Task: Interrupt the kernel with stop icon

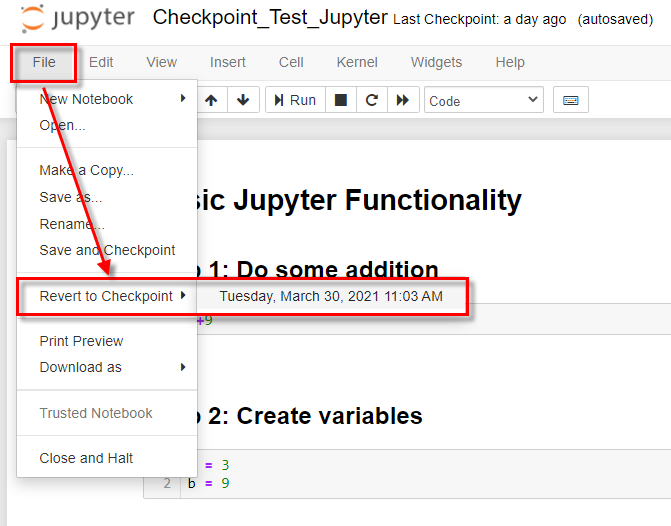Action: click(x=341, y=100)
